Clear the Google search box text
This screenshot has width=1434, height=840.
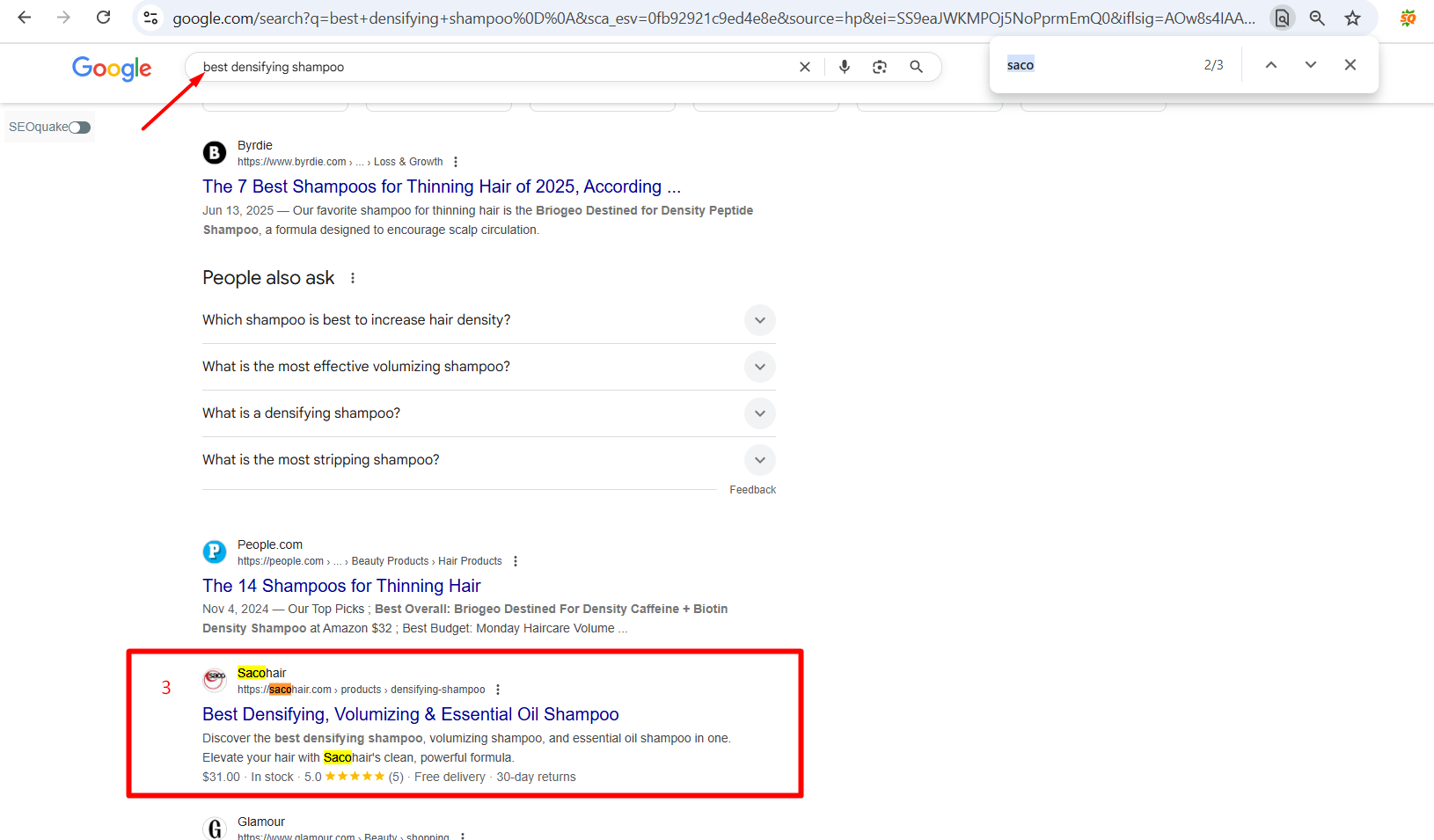(804, 67)
